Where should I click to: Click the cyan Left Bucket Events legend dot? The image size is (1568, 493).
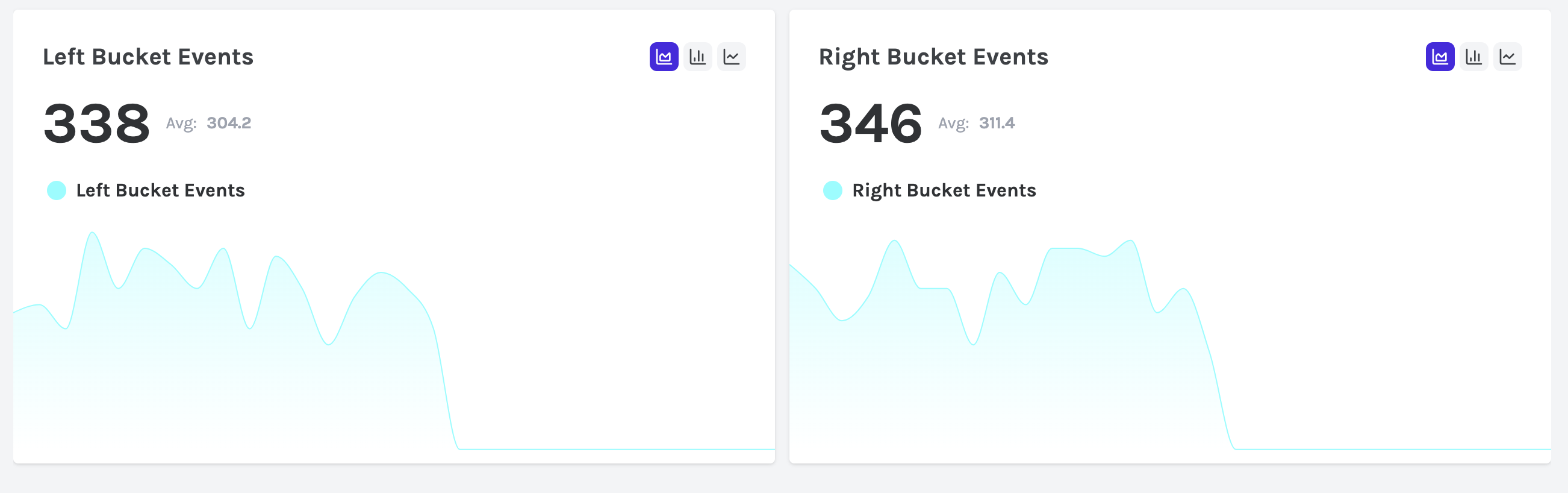(57, 190)
